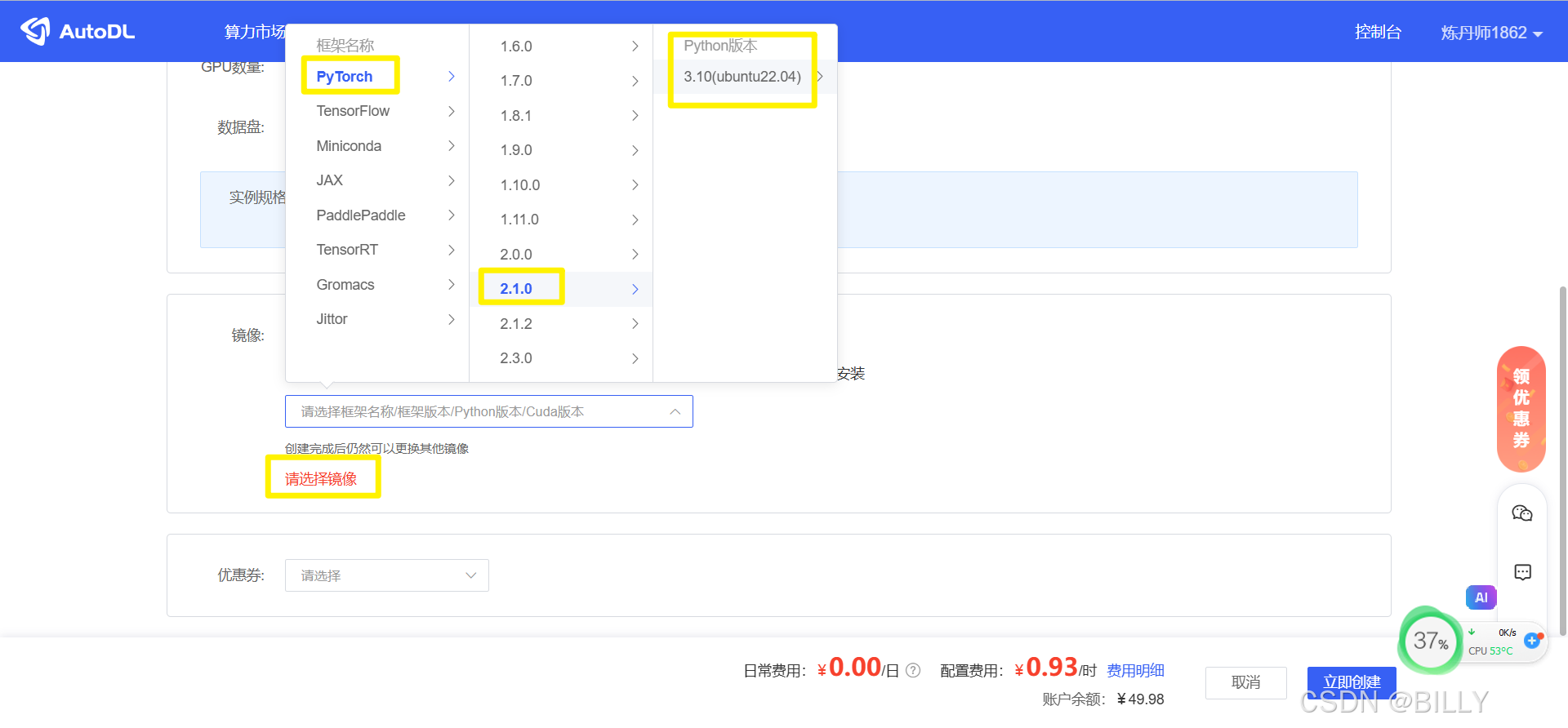Open user menu 炼丹师1862
The image size is (1568, 728).
(1491, 33)
